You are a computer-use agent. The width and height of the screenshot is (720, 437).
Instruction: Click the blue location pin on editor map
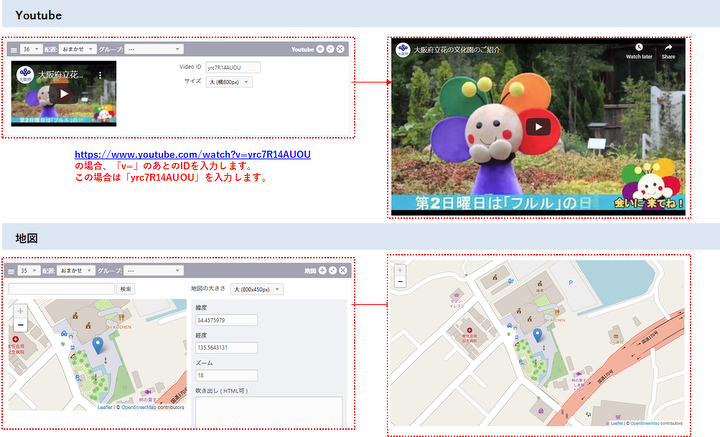pos(97,344)
